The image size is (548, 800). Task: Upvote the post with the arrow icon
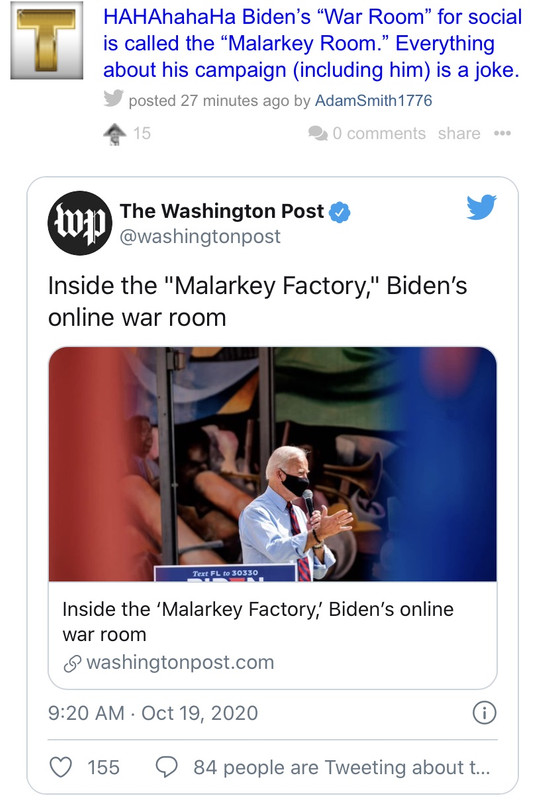(115, 134)
